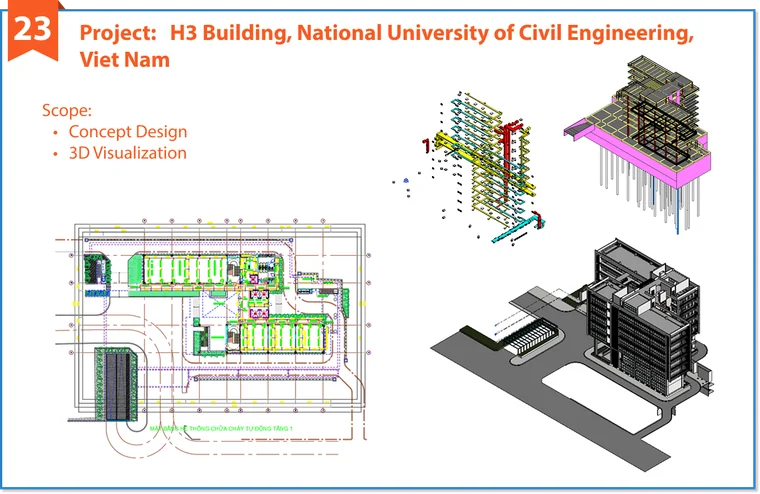Select the H3 Building project title
The width and height of the screenshot is (760, 494).
(x=386, y=46)
